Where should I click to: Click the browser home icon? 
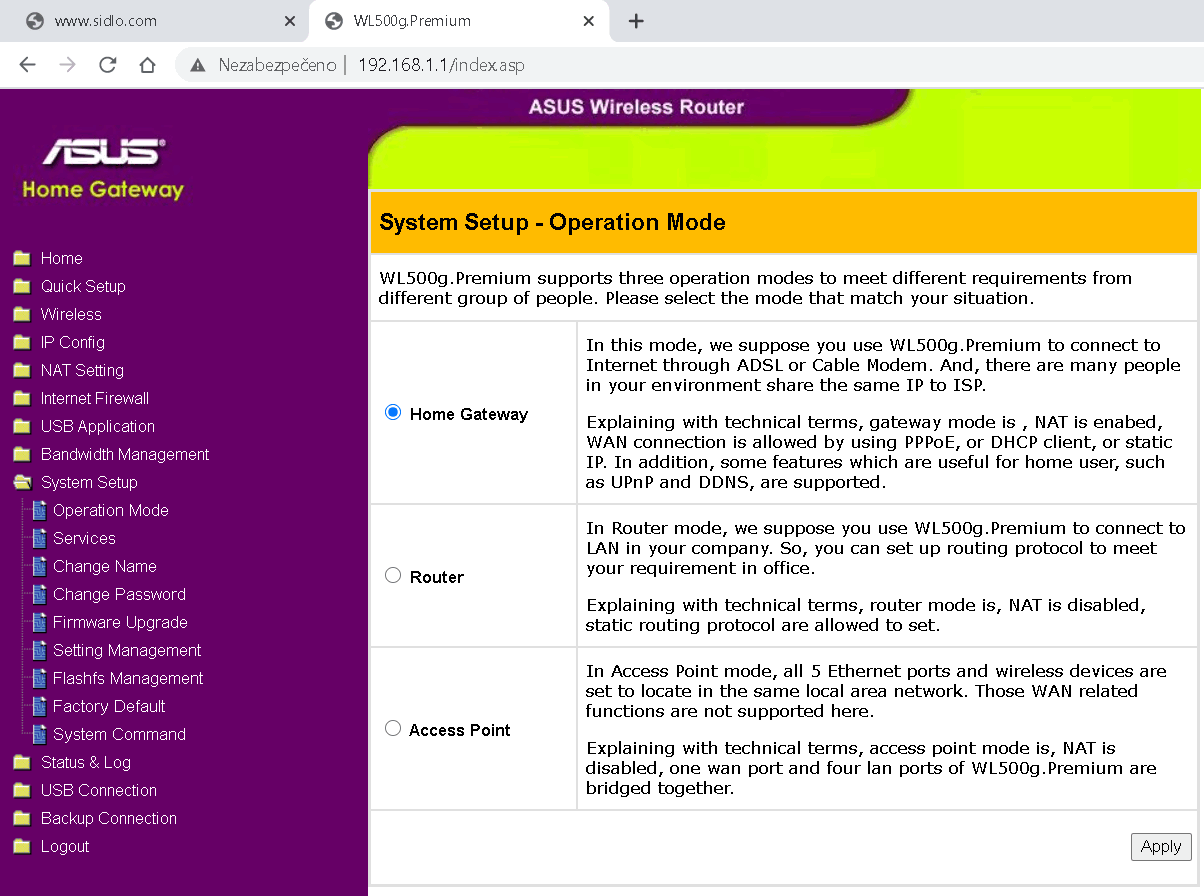tap(147, 65)
